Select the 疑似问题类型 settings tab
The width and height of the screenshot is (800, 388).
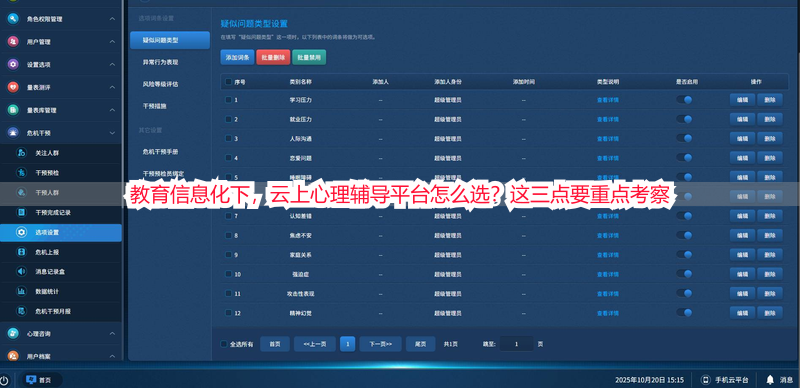click(170, 40)
